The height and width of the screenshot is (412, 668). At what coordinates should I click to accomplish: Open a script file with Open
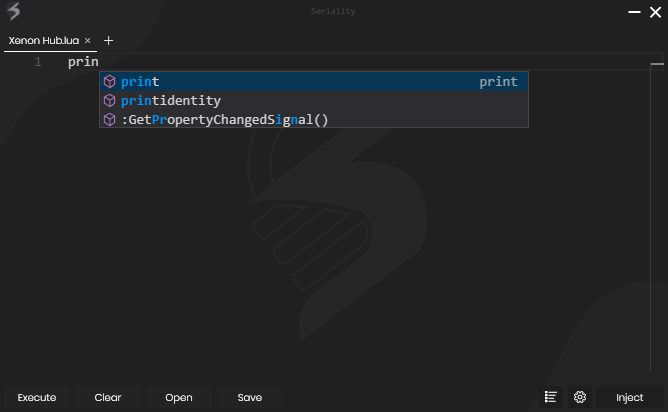click(179, 397)
